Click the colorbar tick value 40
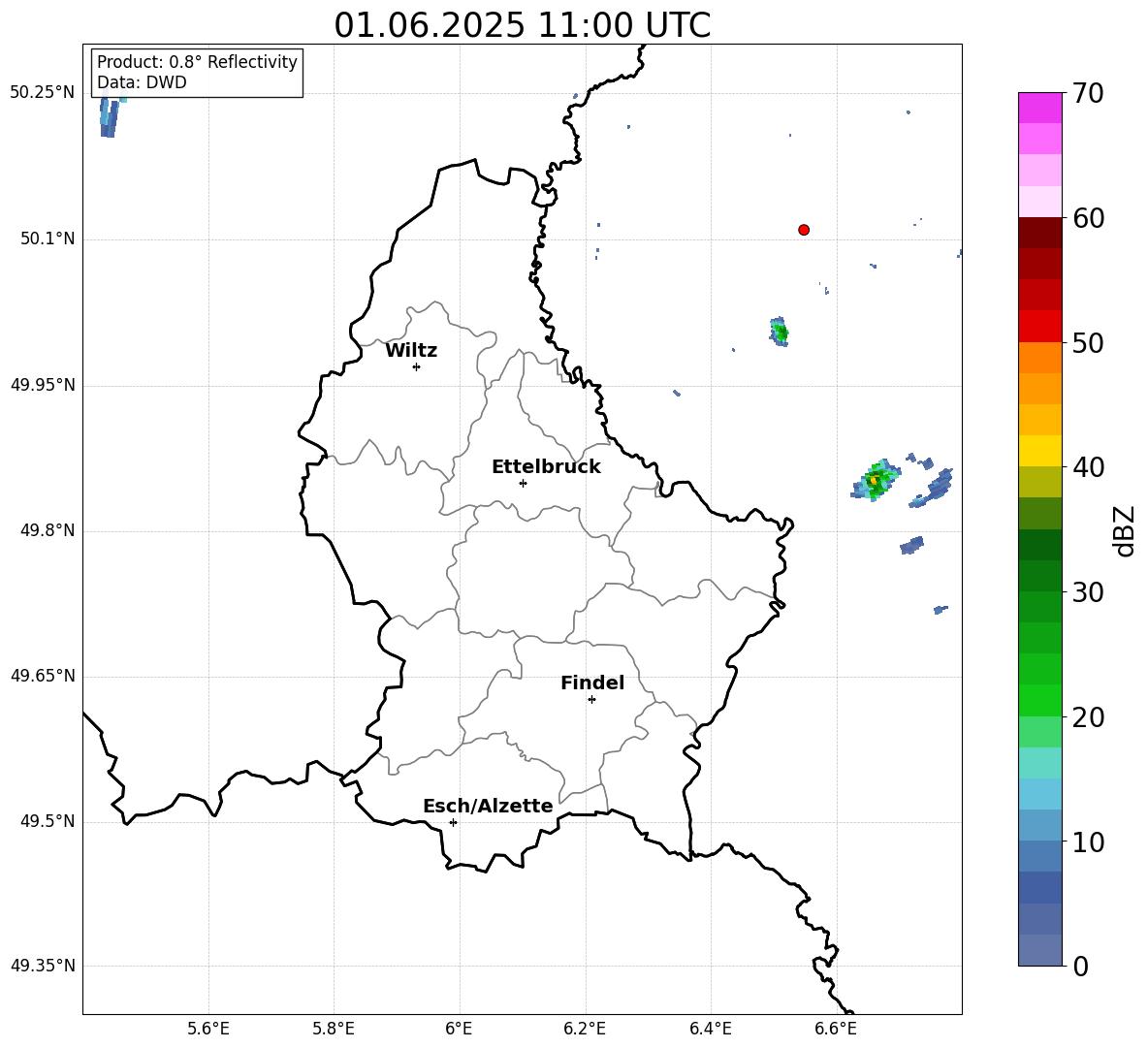 [1088, 467]
